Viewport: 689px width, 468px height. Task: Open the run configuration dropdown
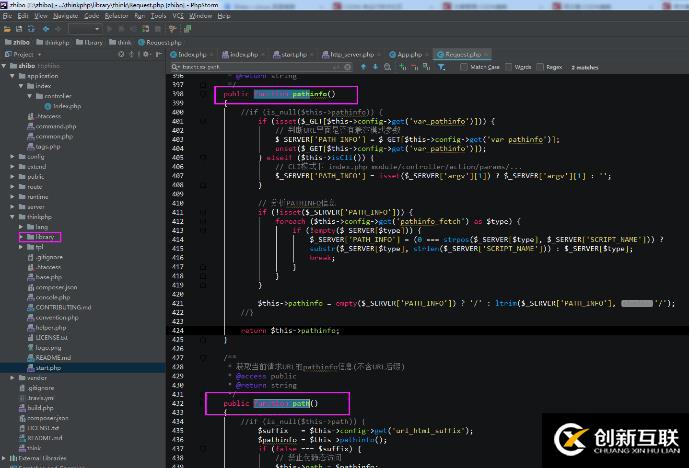click(x=85, y=29)
